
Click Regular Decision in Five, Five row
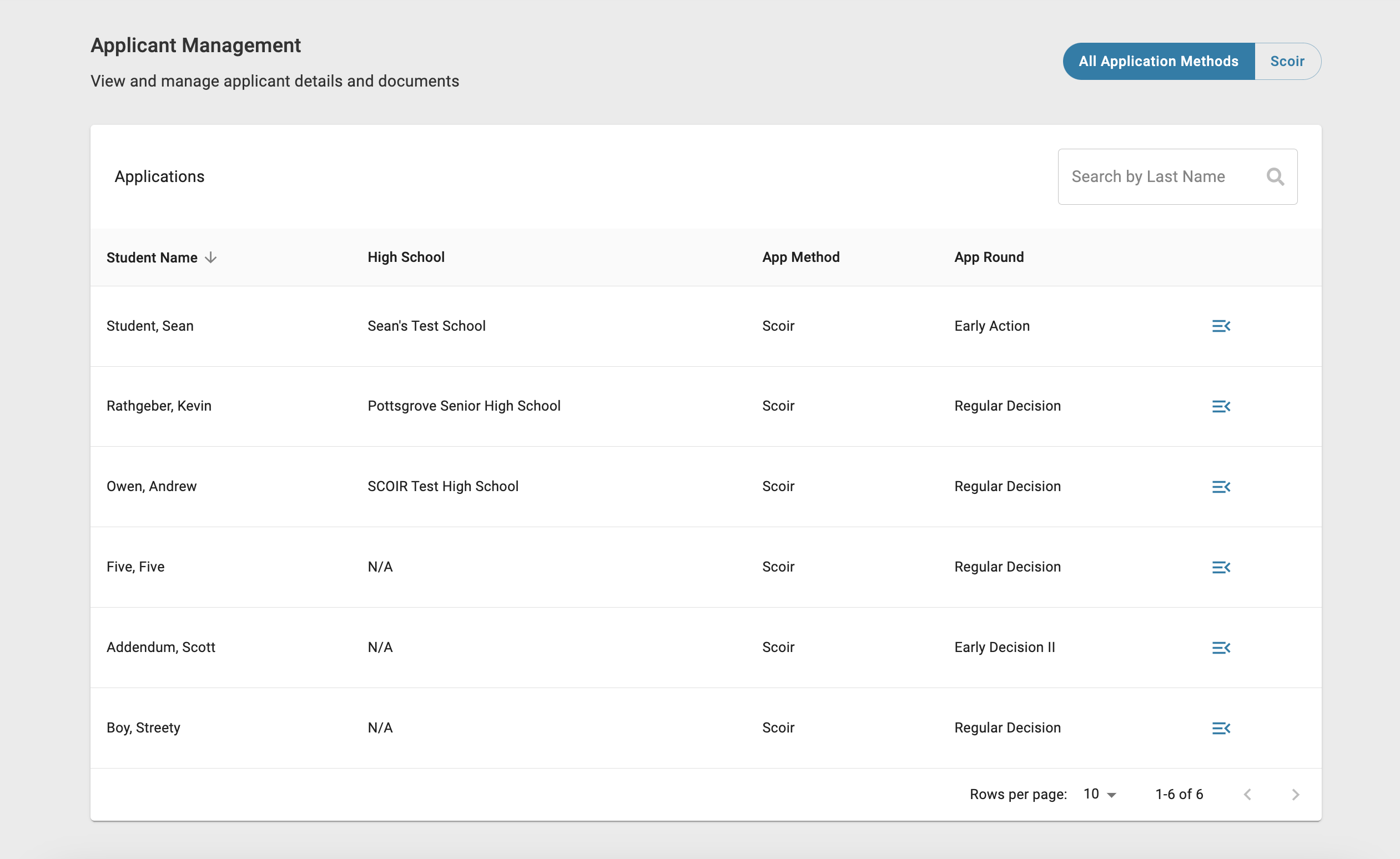coord(1008,567)
